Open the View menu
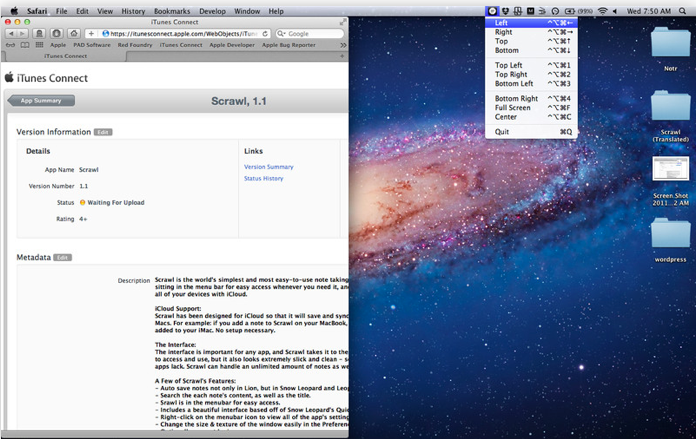This screenshot has width=696, height=439. (x=105, y=11)
